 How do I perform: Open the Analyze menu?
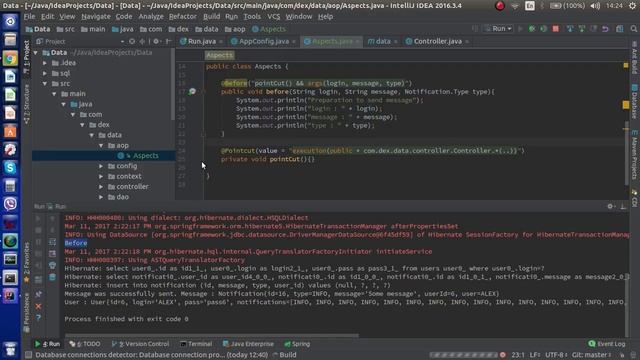(x=151, y=17)
